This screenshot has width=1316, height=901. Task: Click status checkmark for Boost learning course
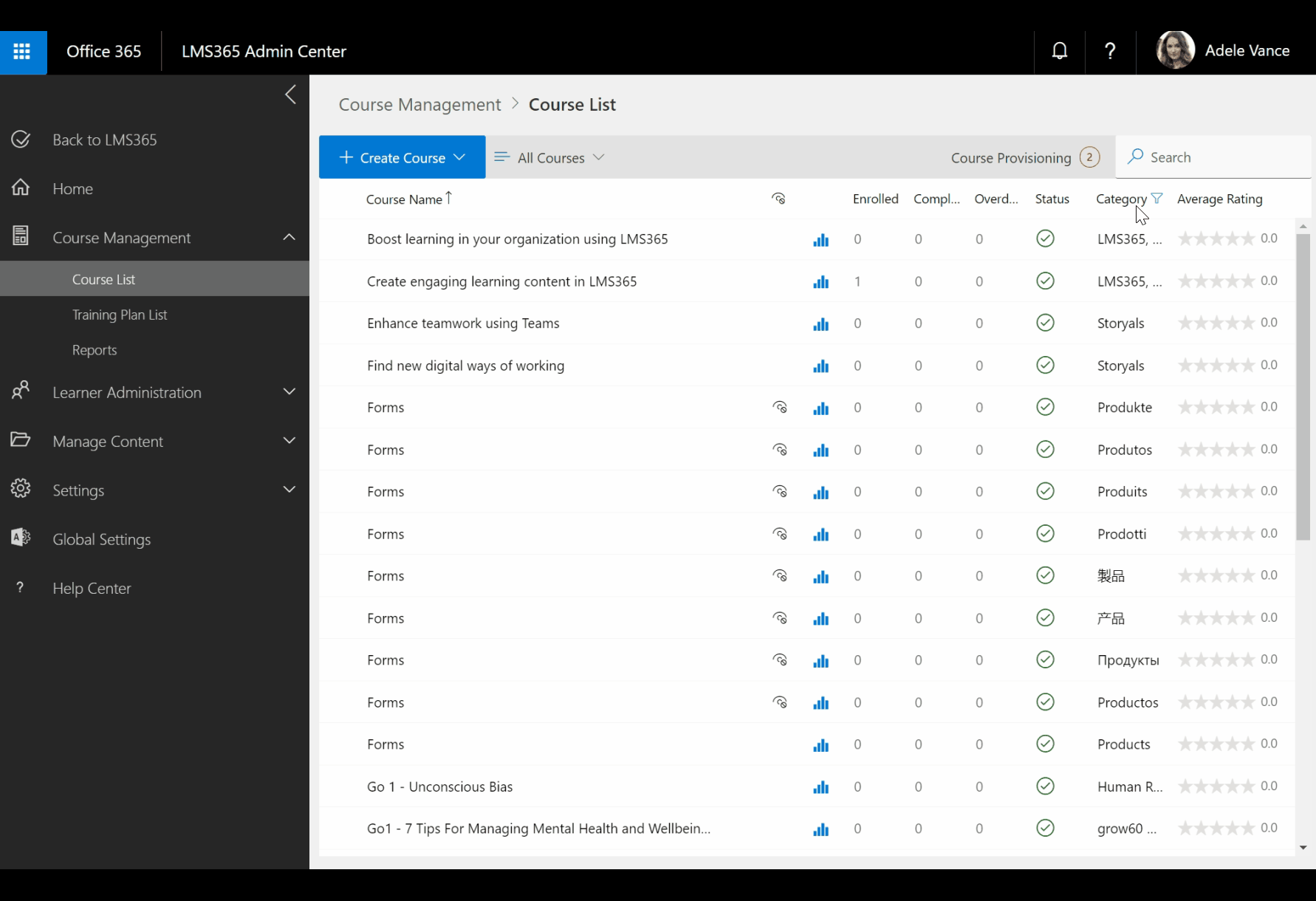pos(1045,239)
